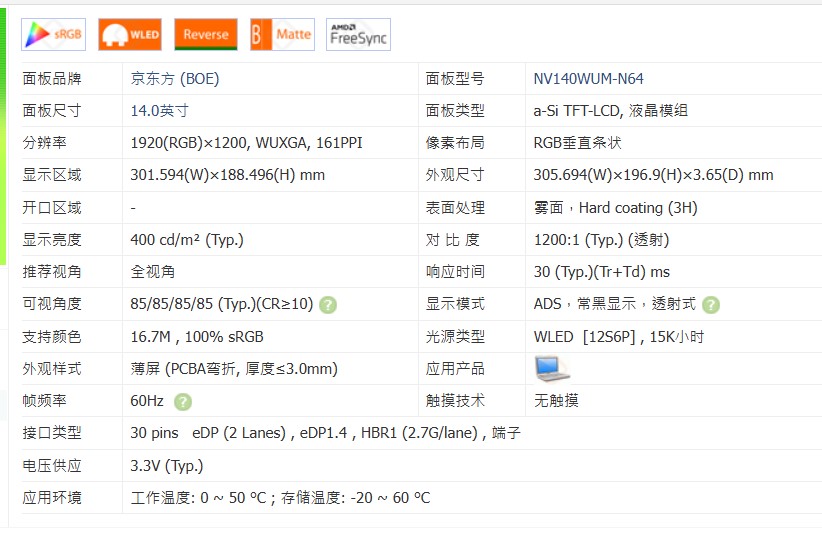Select the 16.7M, 100% sRGB text
This screenshot has height=533, width=822.
tap(197, 337)
